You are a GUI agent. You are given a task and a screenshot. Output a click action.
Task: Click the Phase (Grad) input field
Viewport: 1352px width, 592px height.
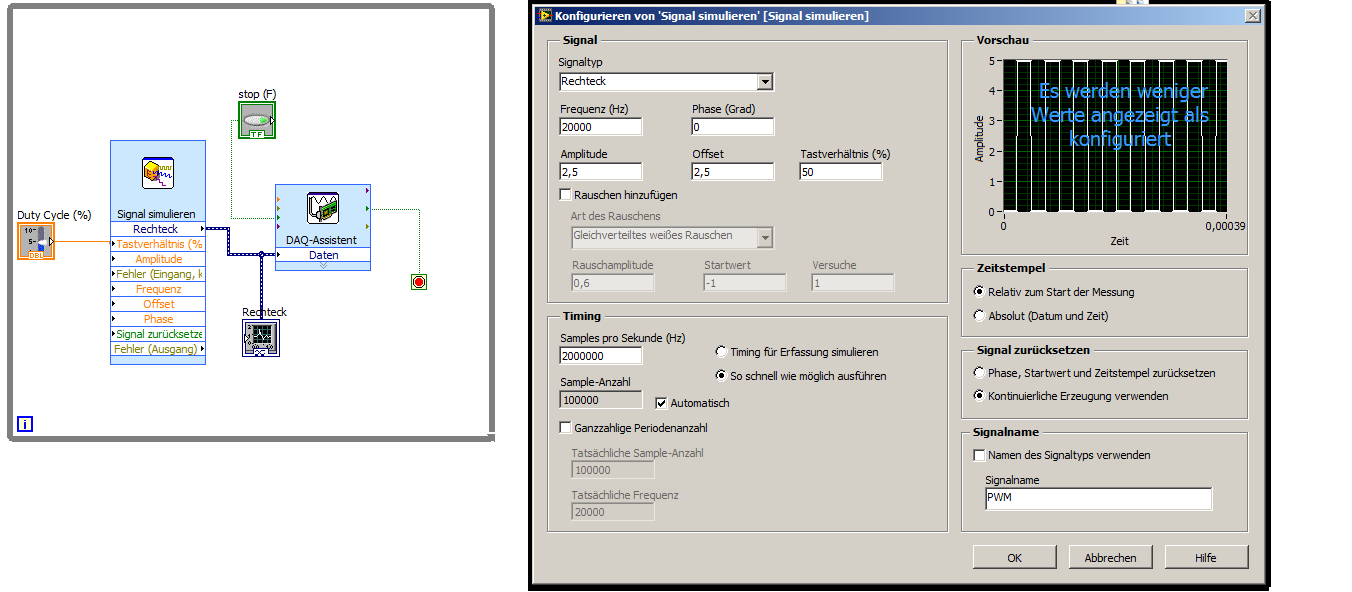tap(733, 127)
